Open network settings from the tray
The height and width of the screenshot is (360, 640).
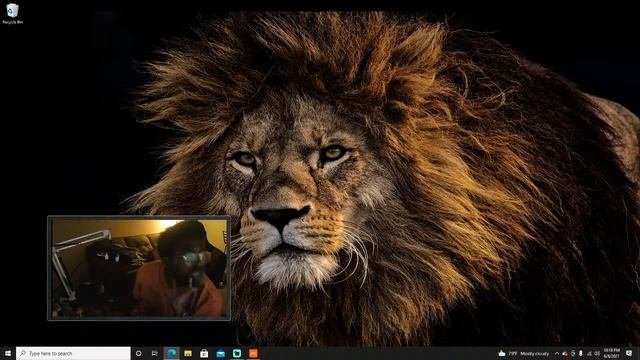click(x=589, y=353)
